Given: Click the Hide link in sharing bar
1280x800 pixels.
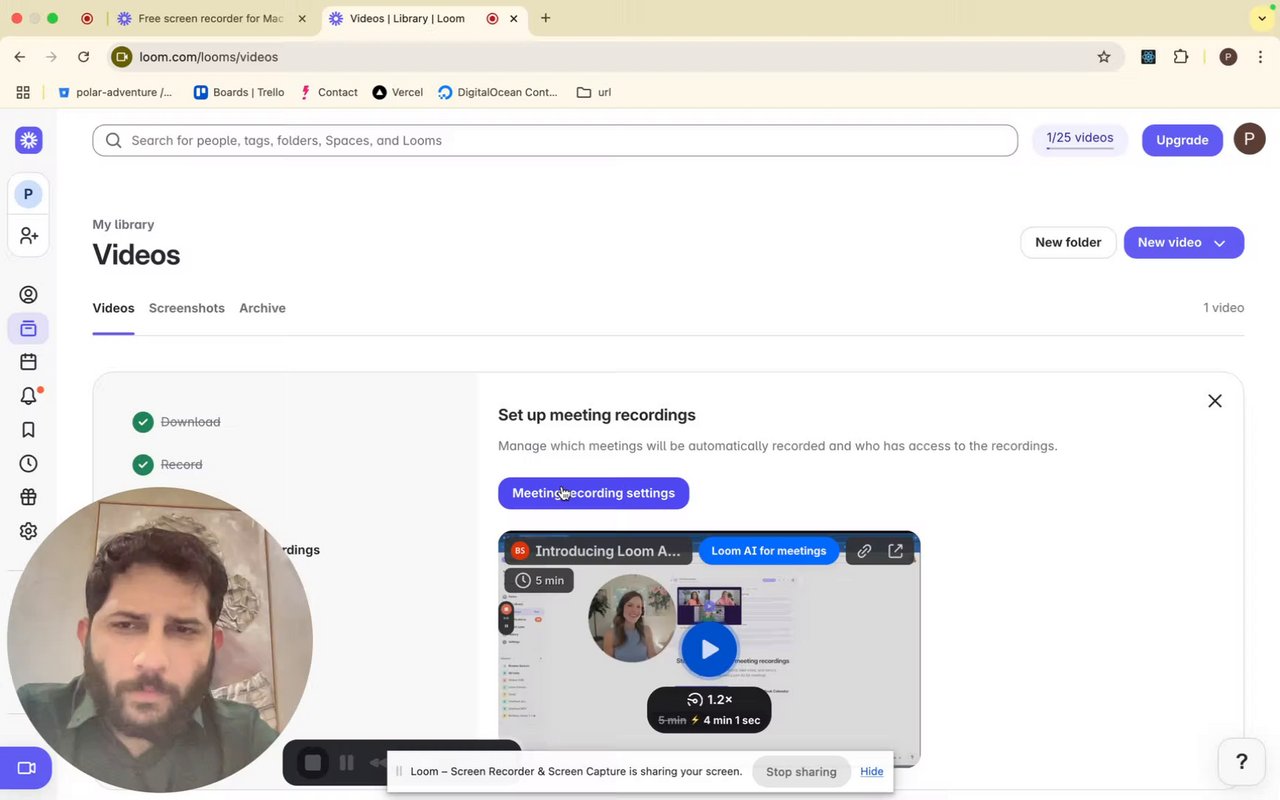Looking at the screenshot, I should [872, 772].
